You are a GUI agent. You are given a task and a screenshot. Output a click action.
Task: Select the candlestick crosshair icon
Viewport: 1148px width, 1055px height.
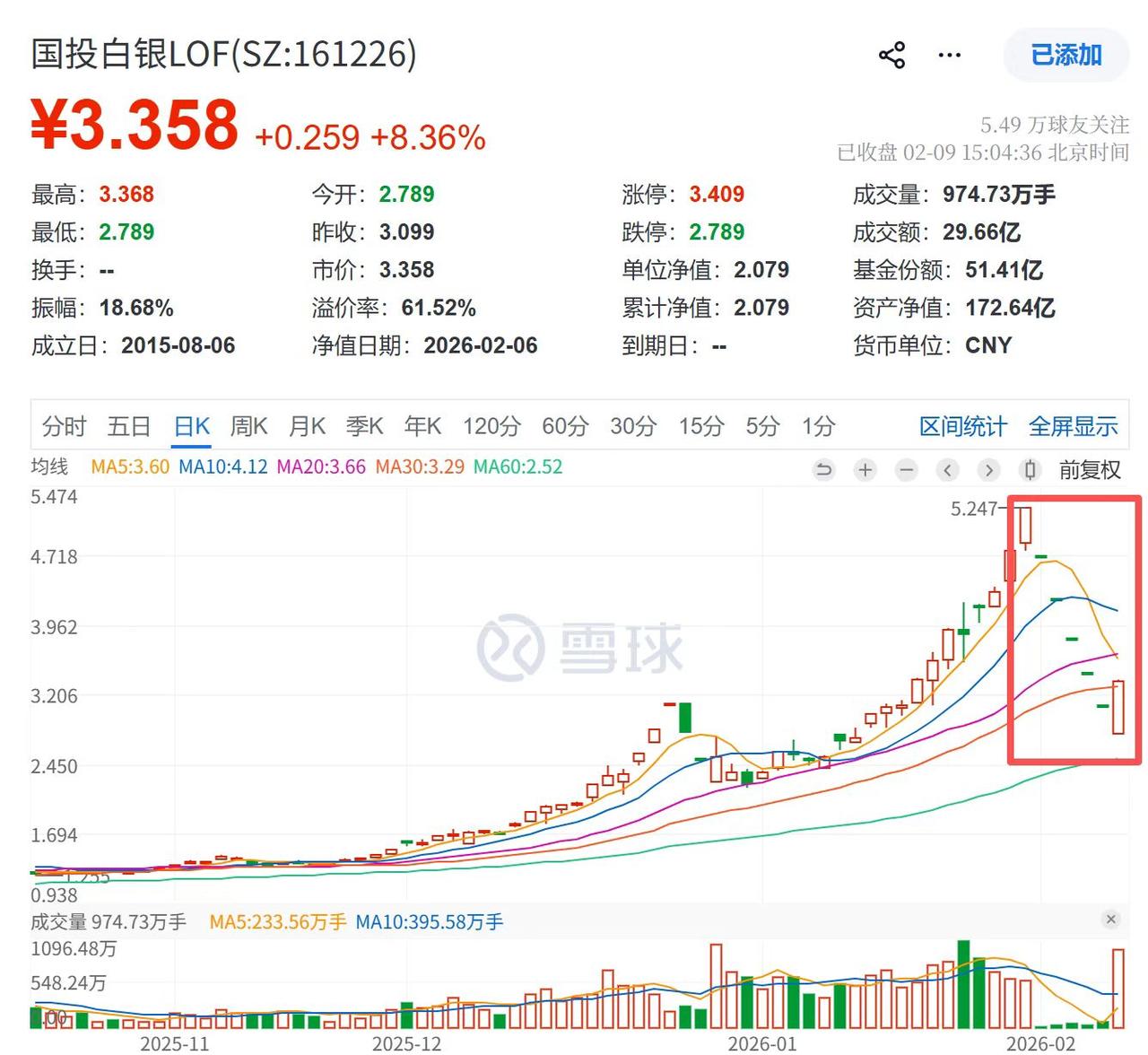coord(1030,469)
